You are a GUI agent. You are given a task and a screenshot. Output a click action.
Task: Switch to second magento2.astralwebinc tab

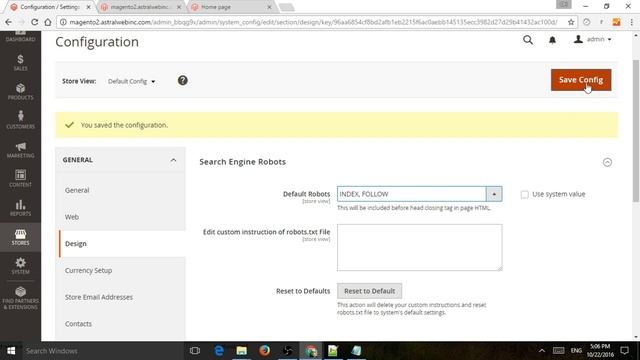[140, 7]
